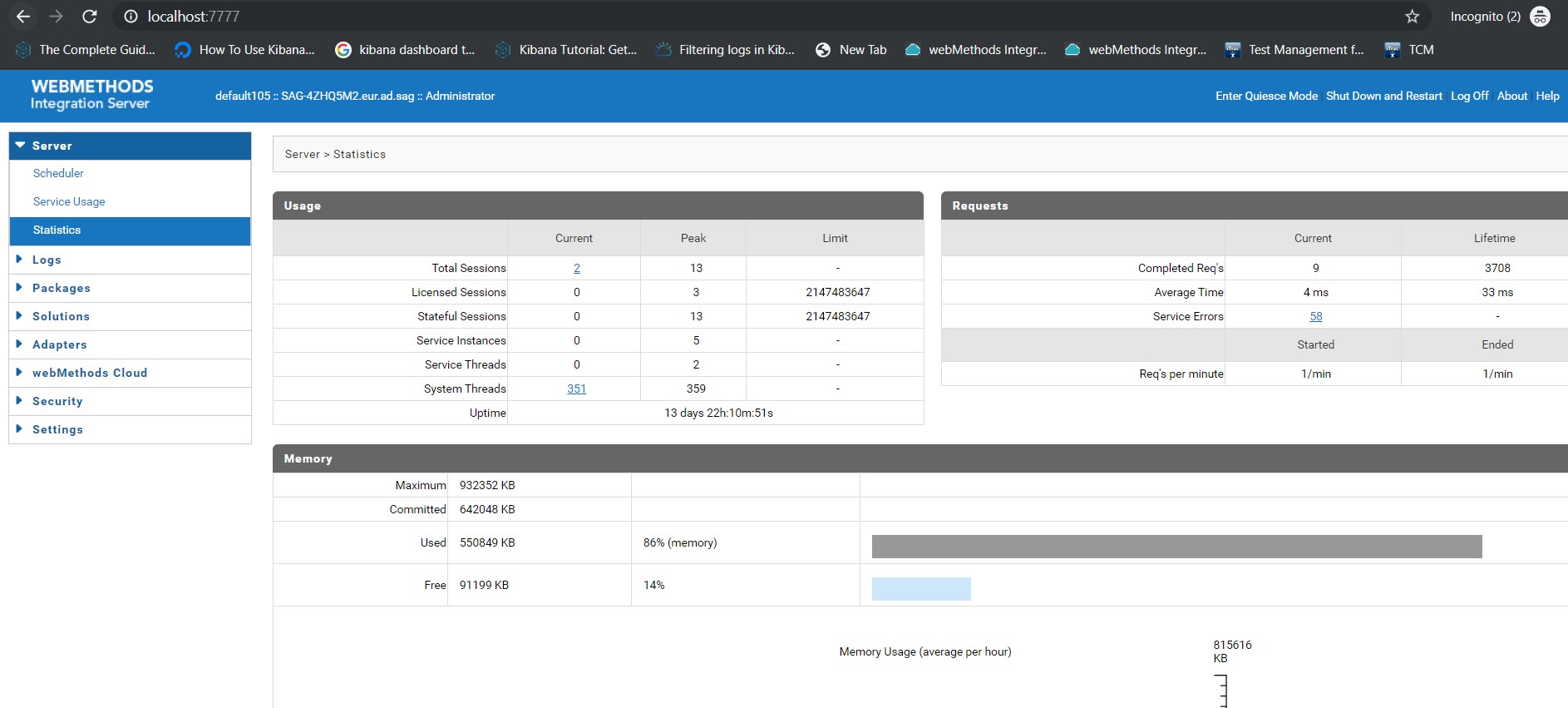The image size is (1568, 708).
Task: Open the kibana dashboard Google bookmark
Action: click(405, 50)
